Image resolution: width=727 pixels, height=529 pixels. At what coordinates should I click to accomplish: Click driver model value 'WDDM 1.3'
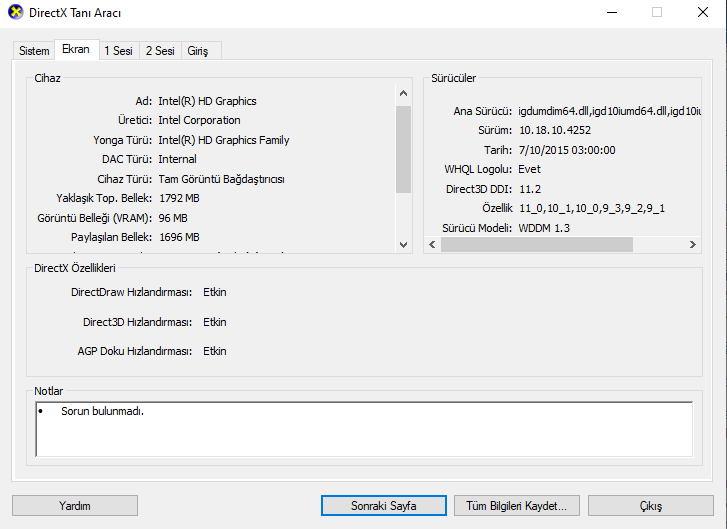click(x=544, y=228)
